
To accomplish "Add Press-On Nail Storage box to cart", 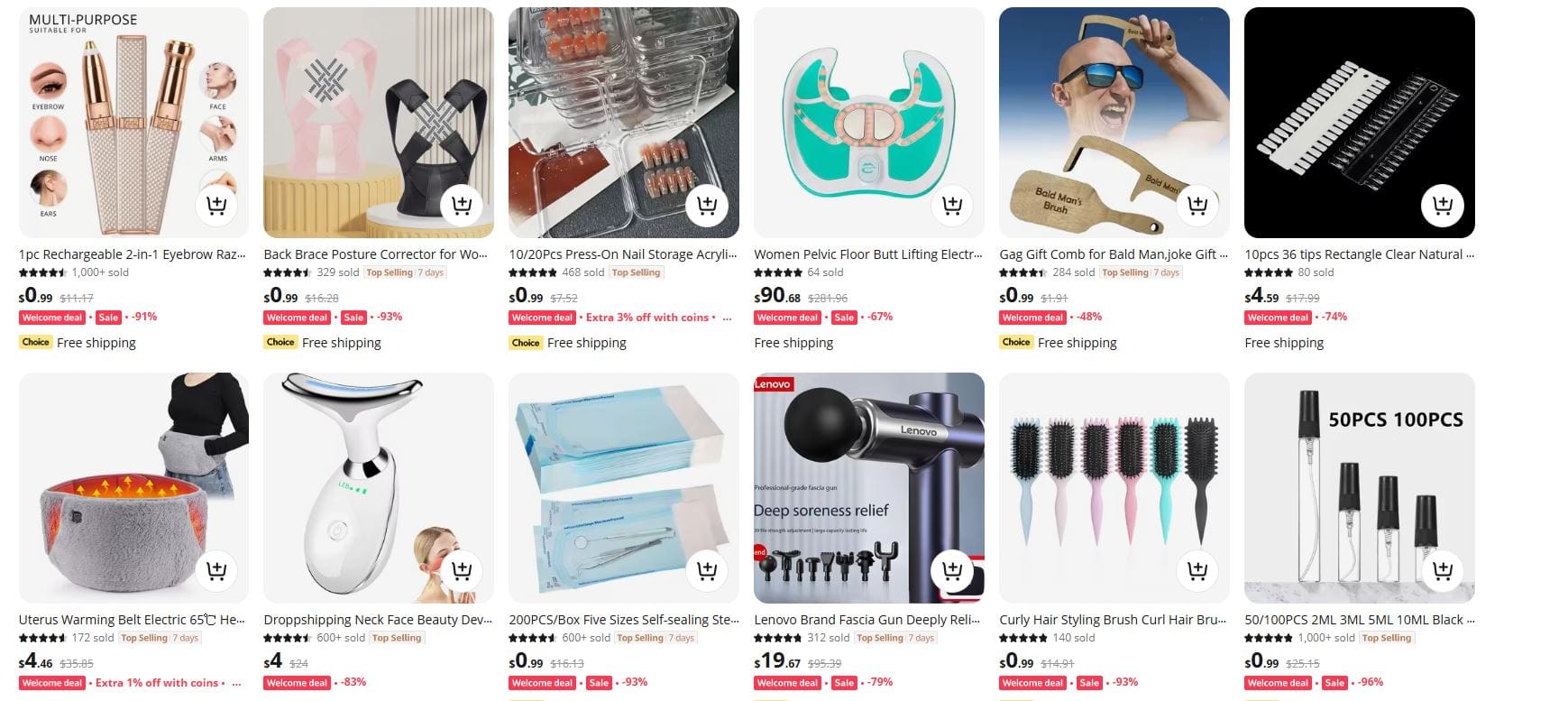I will point(707,206).
